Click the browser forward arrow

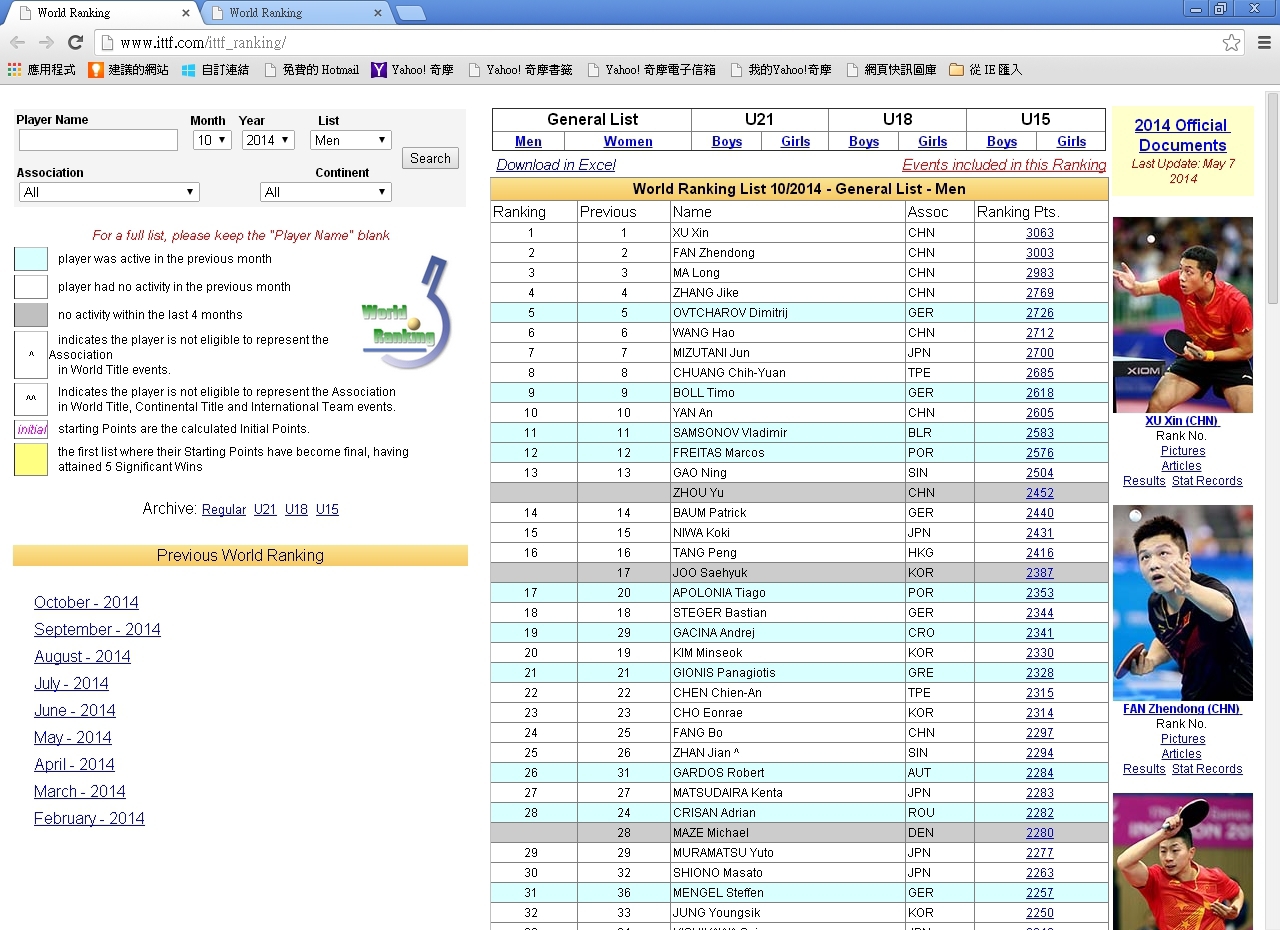46,42
